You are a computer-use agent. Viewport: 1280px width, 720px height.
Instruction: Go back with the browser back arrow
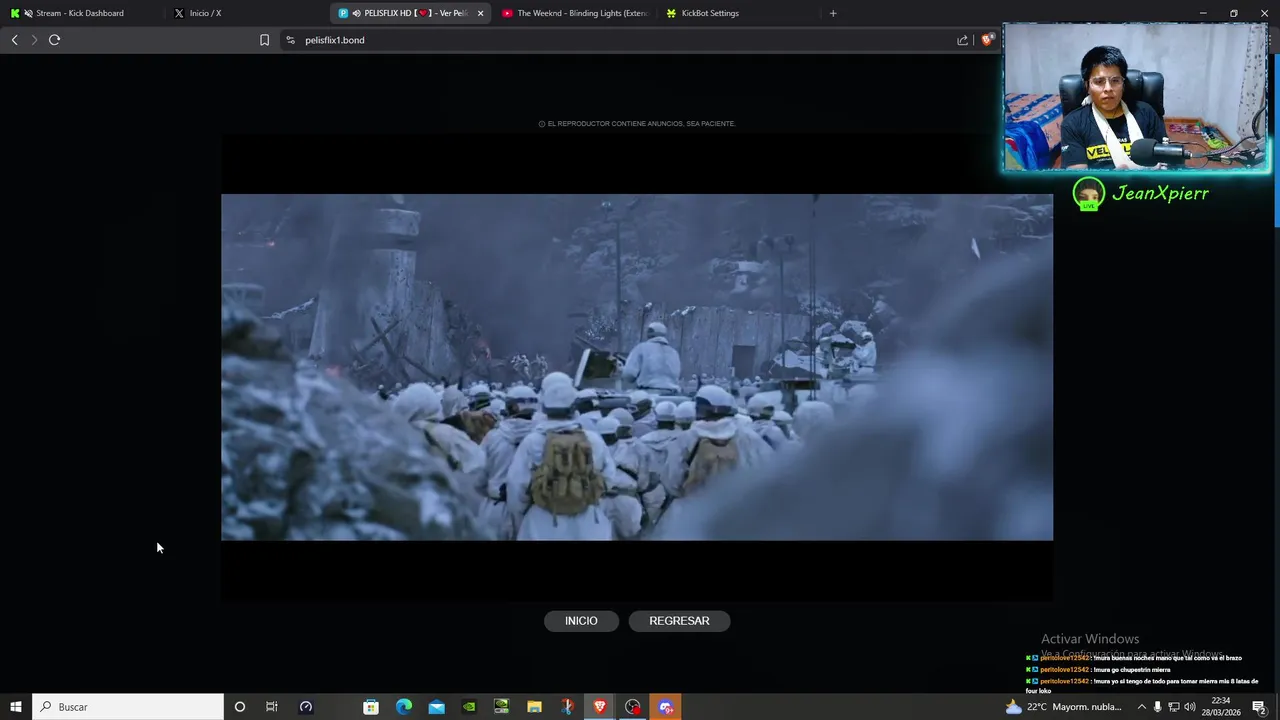[x=14, y=40]
